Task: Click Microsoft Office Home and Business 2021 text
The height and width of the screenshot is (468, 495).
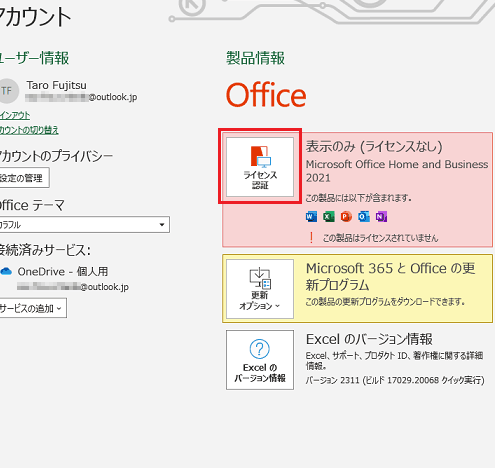Action: [397, 171]
